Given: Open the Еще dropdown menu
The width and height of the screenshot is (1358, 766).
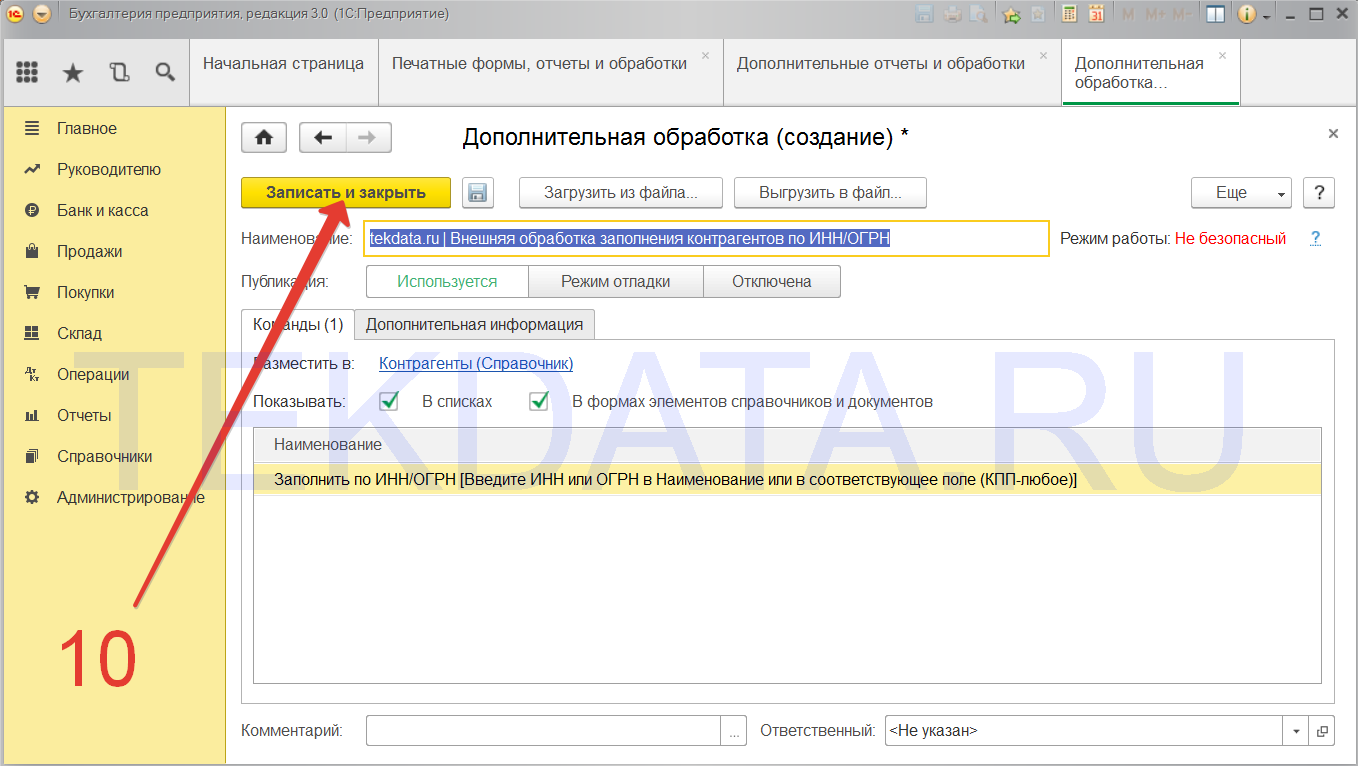Looking at the screenshot, I should (x=1241, y=193).
